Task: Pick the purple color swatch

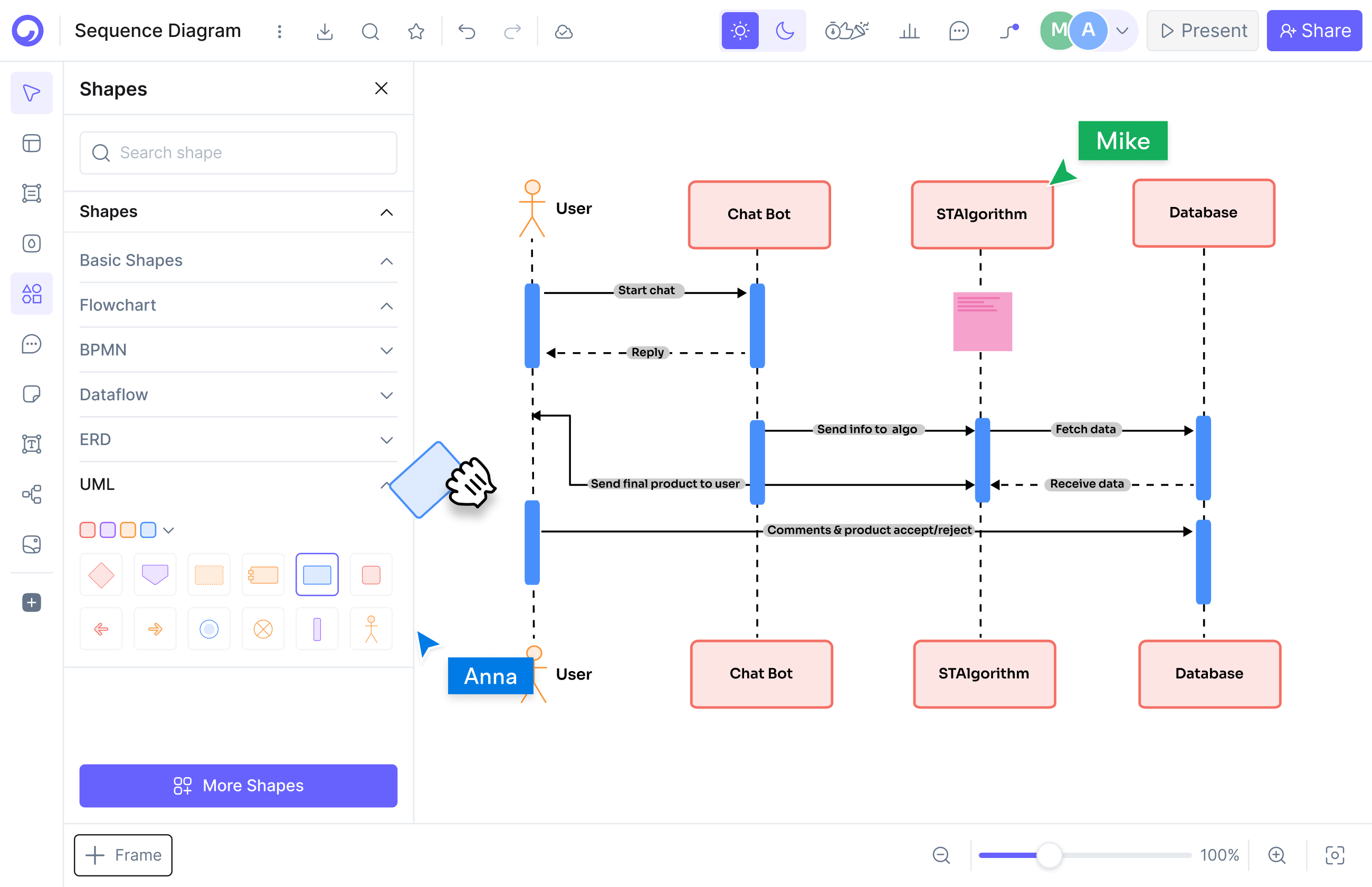Action: click(x=108, y=530)
